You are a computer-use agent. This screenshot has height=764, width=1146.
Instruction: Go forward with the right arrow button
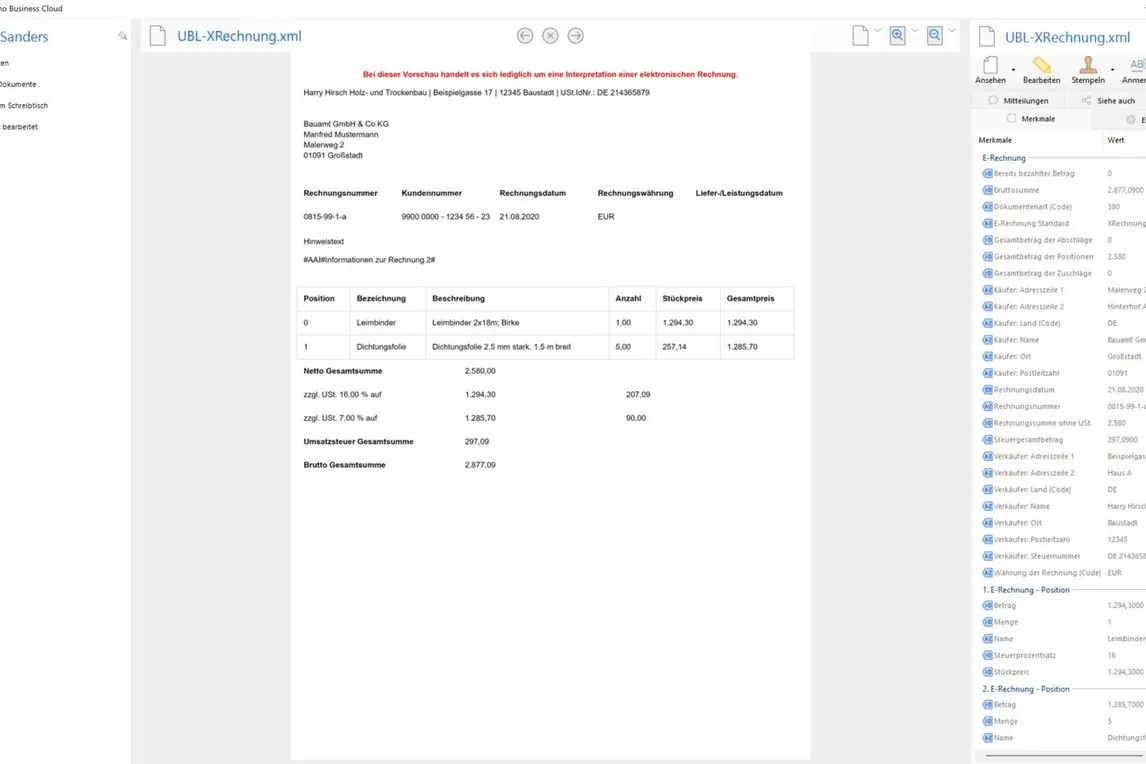(x=576, y=35)
